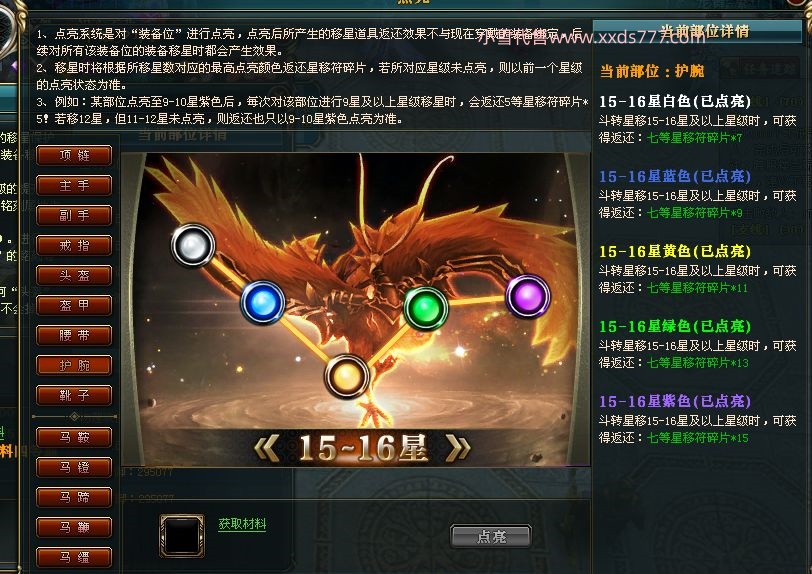Click the 点亮 button
This screenshot has width=812, height=574.
pyautogui.click(x=491, y=536)
